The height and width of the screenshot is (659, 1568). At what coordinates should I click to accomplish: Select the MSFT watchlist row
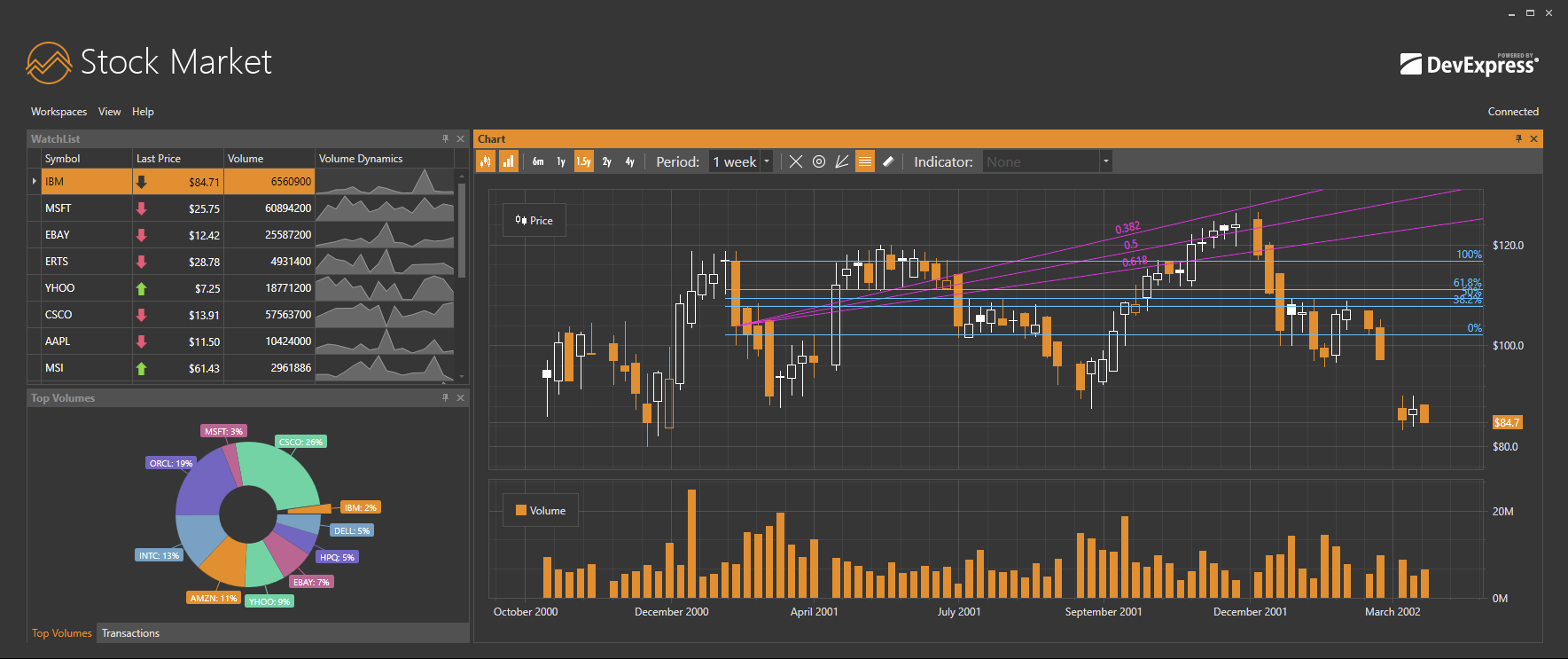pyautogui.click(x=241, y=208)
